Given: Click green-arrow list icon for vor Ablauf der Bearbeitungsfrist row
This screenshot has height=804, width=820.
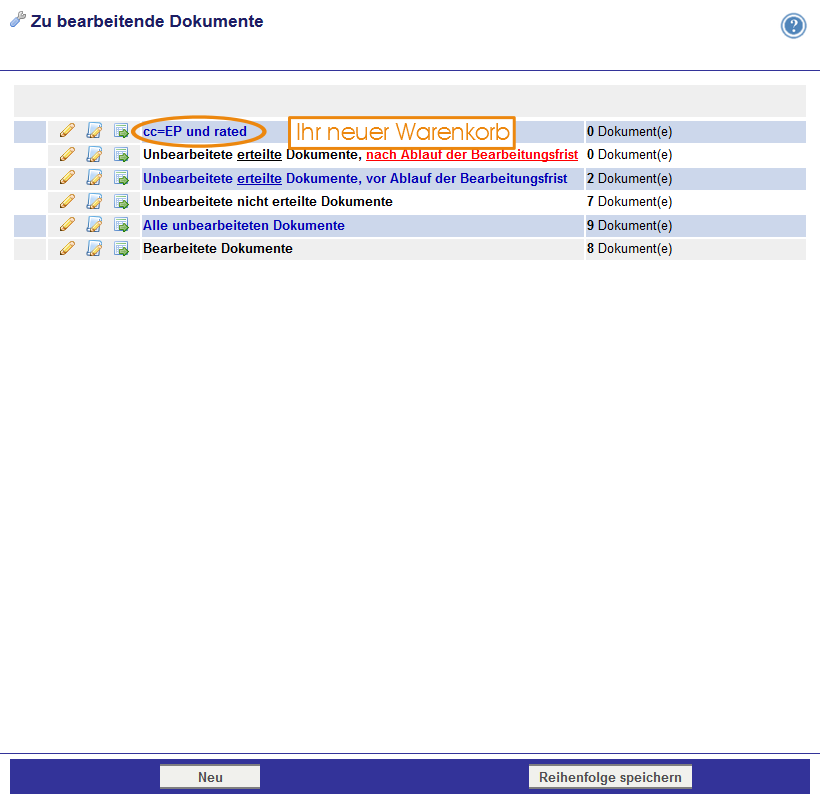Looking at the screenshot, I should [x=121, y=177].
